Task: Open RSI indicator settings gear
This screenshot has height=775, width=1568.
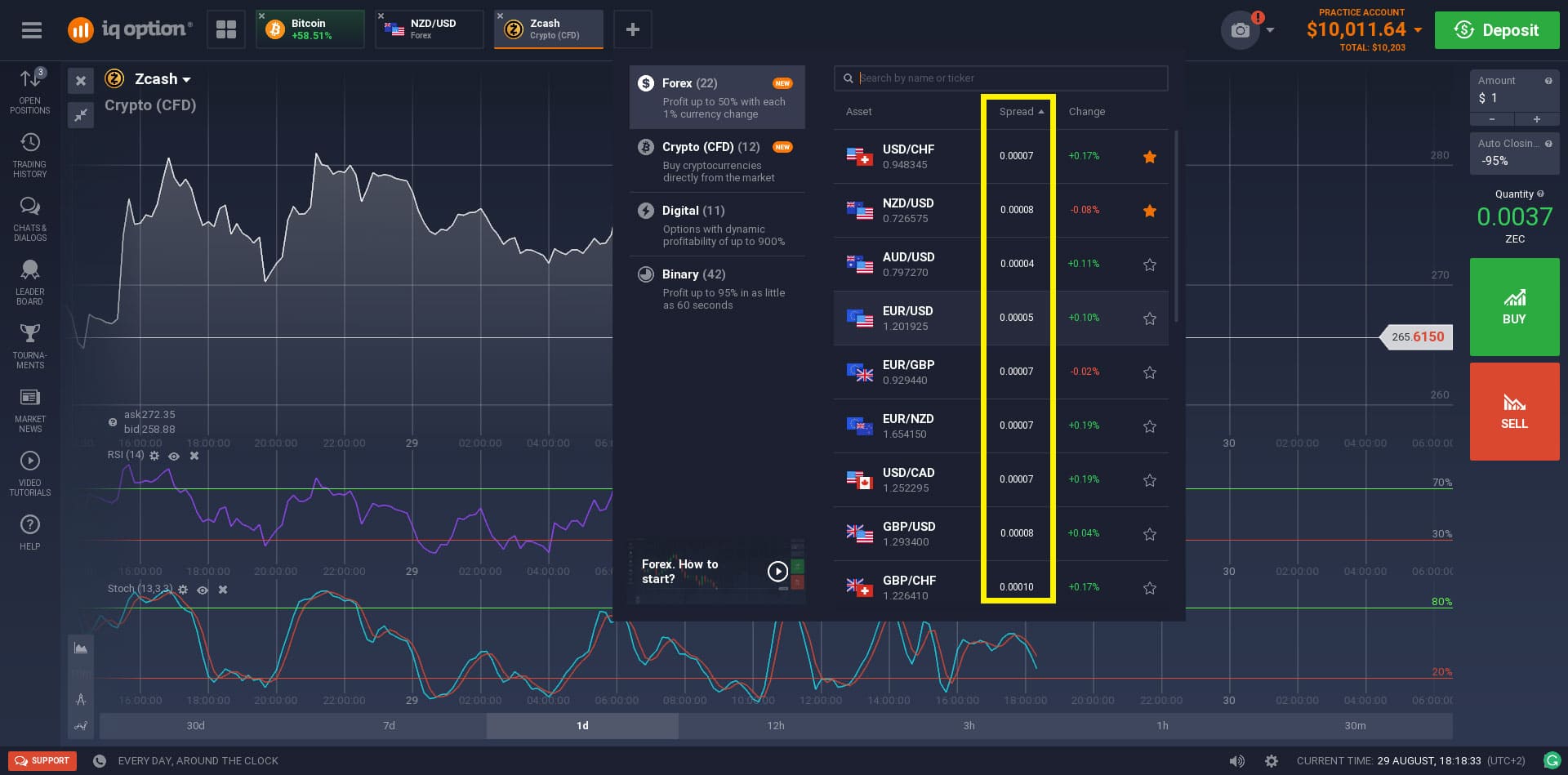Action: pyautogui.click(x=154, y=456)
